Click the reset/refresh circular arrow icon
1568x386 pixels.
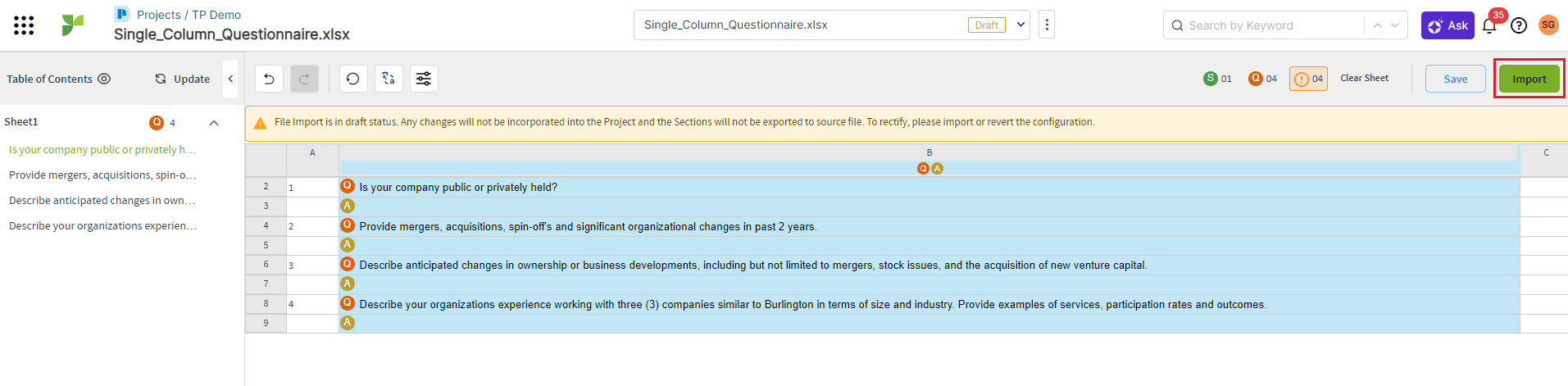coord(352,79)
